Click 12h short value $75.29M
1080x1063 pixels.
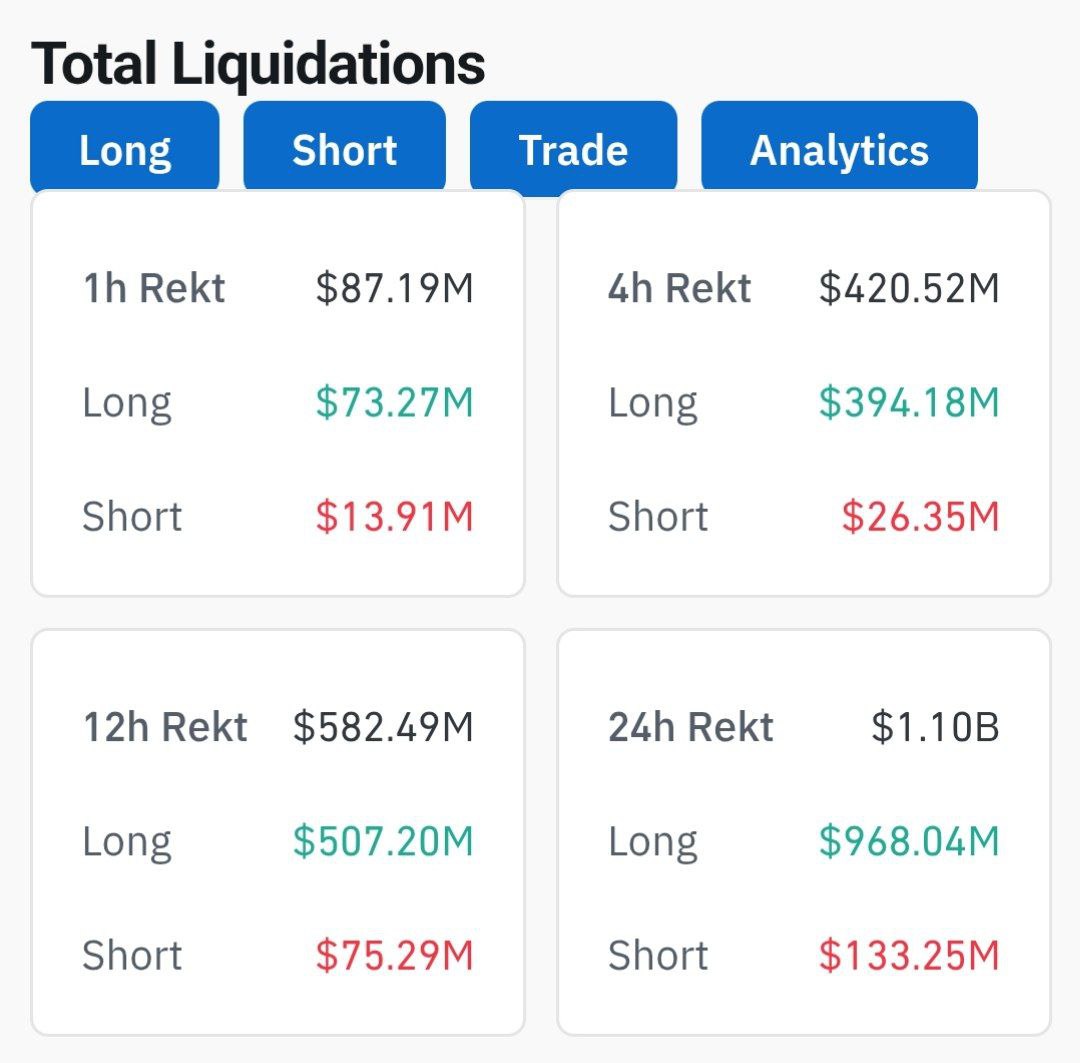(x=395, y=955)
